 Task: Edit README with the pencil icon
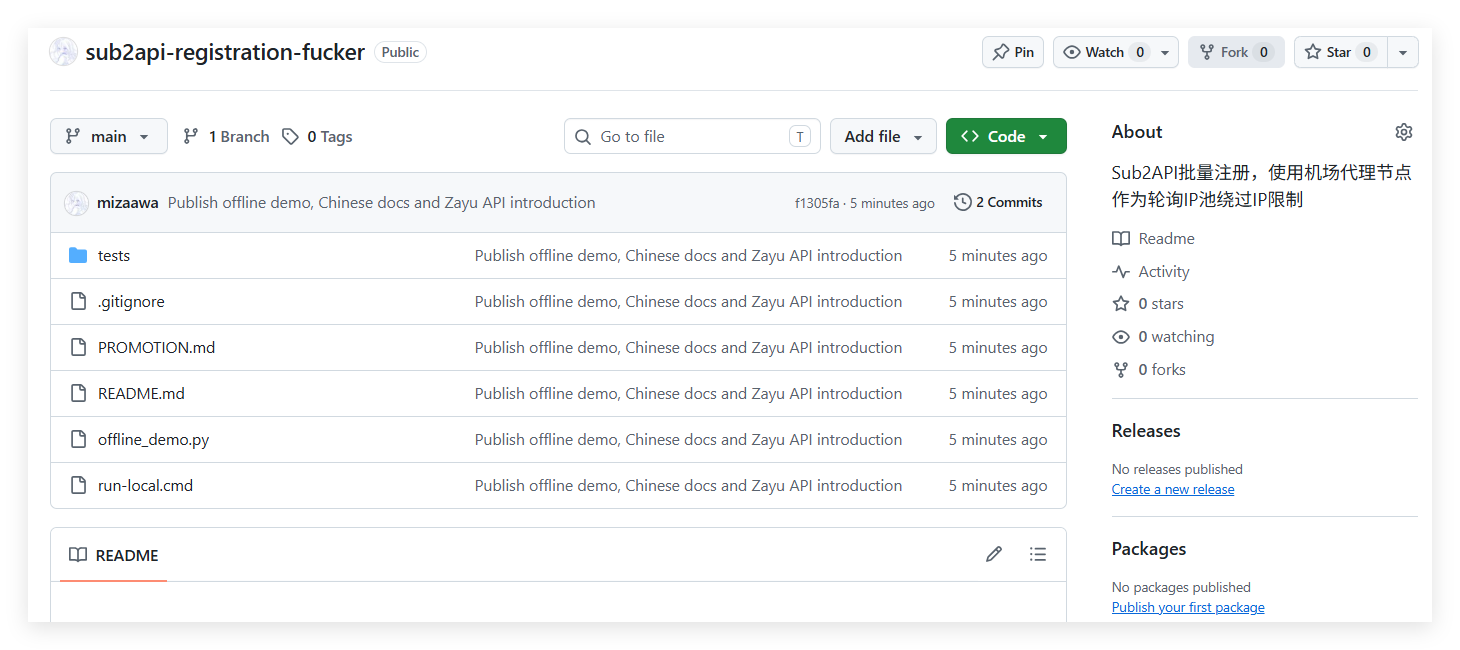(x=993, y=554)
